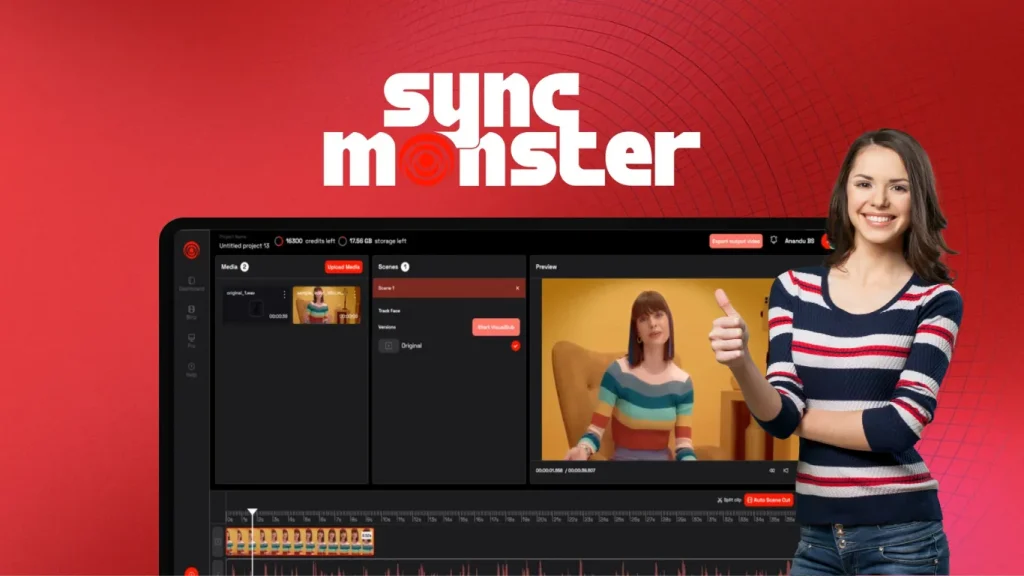This screenshot has width=1024, height=576.
Task: Click the Split clip tool
Action: (729, 500)
